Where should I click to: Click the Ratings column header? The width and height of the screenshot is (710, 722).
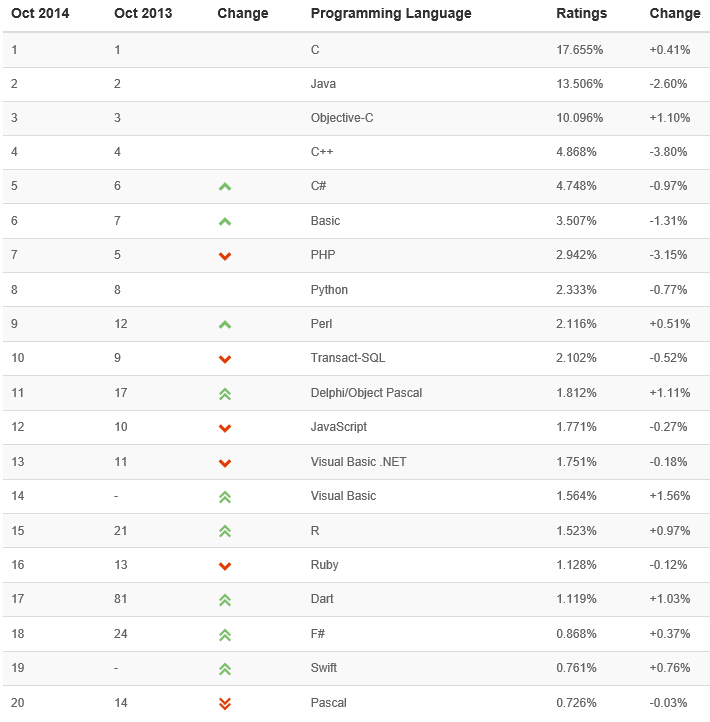[581, 14]
